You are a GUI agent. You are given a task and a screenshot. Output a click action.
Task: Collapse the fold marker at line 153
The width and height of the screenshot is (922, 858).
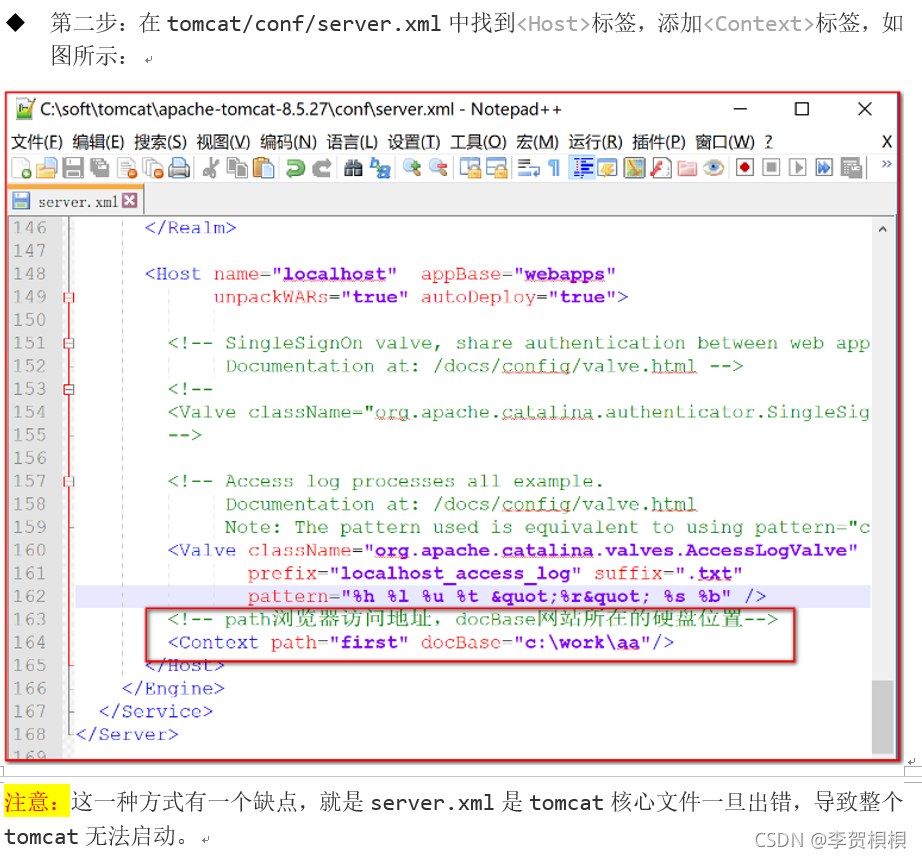click(x=69, y=389)
